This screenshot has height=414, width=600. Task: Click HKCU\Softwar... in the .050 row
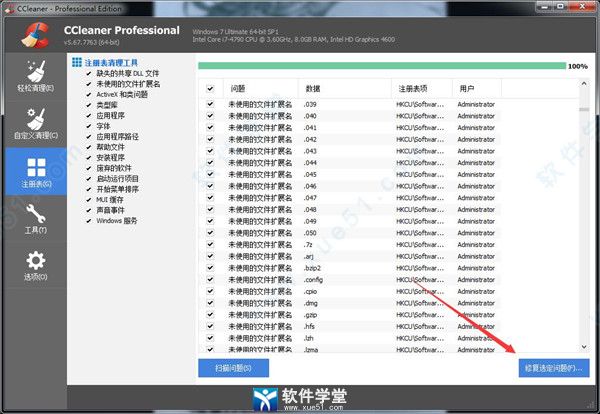420,233
